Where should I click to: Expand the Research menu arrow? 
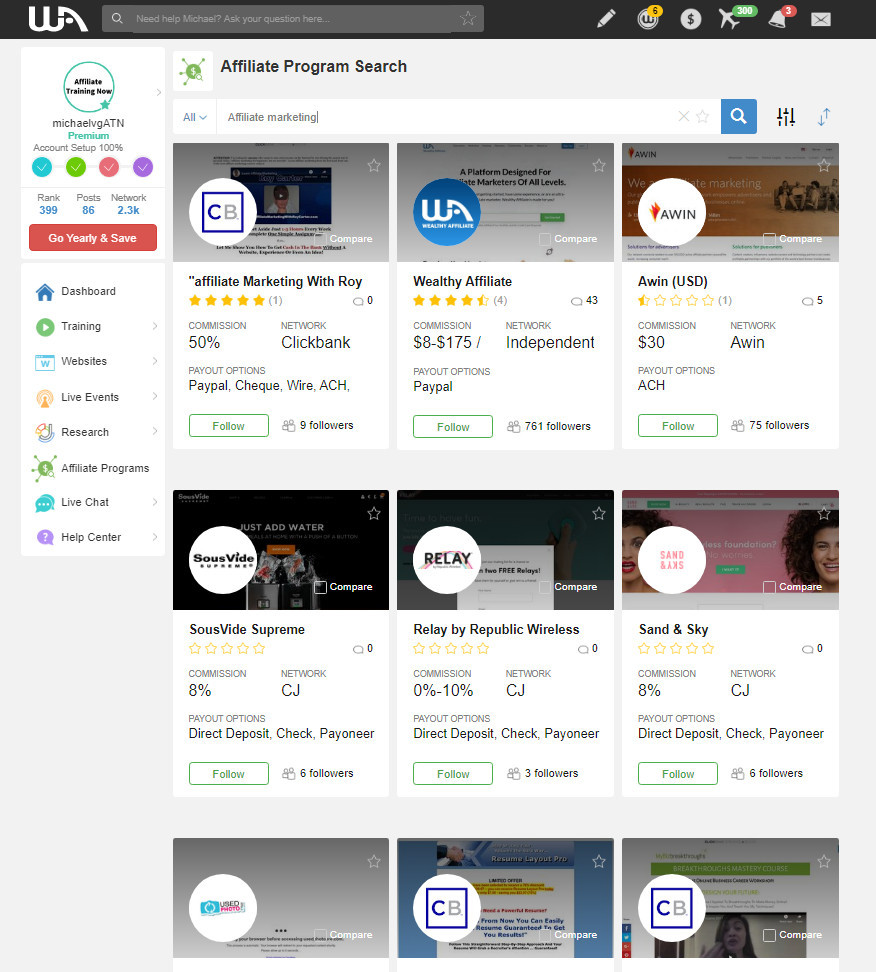[155, 431]
